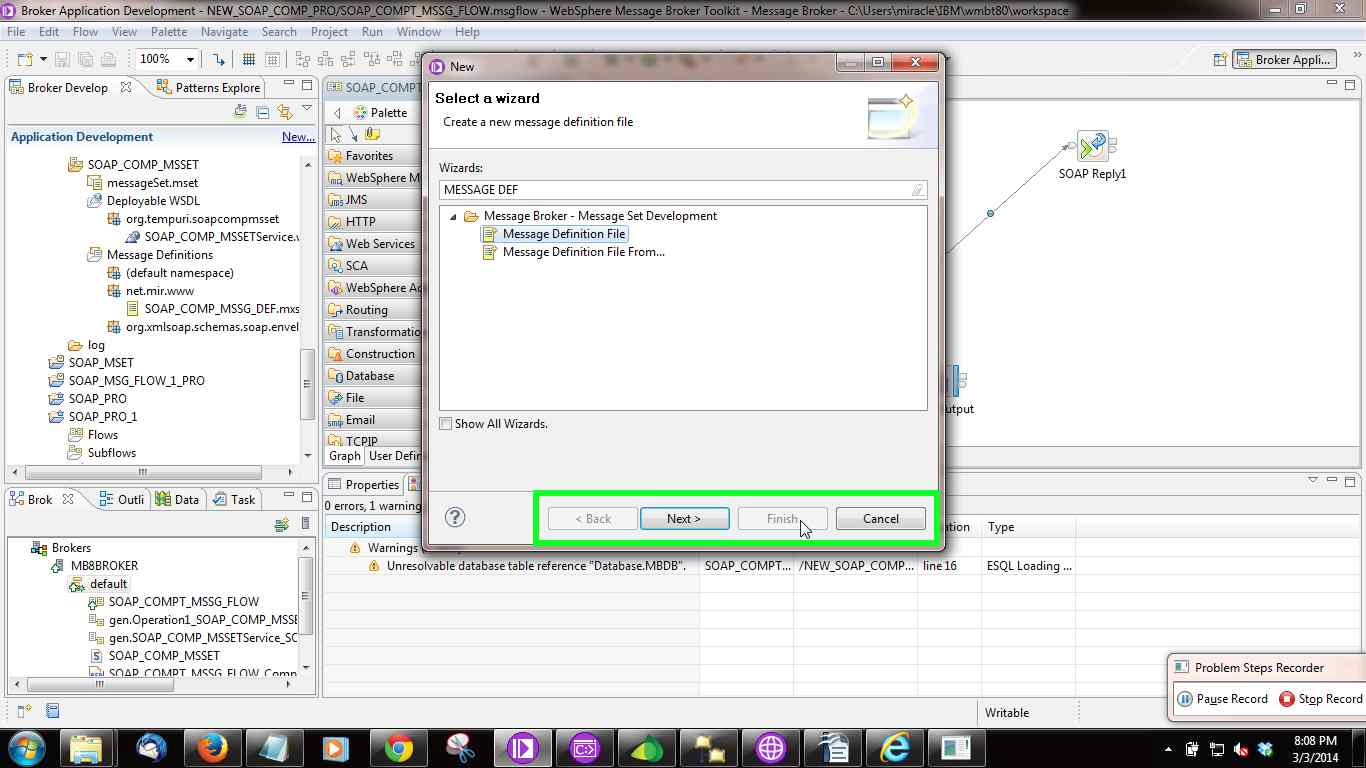The image size is (1366, 768).
Task: Click Collapse All icon in Broker Development
Action: pyautogui.click(x=262, y=112)
